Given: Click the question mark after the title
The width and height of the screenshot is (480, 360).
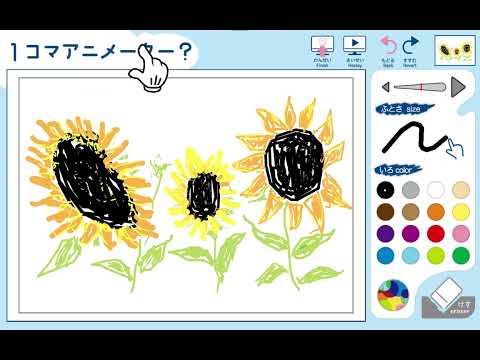Looking at the screenshot, I should tap(187, 52).
